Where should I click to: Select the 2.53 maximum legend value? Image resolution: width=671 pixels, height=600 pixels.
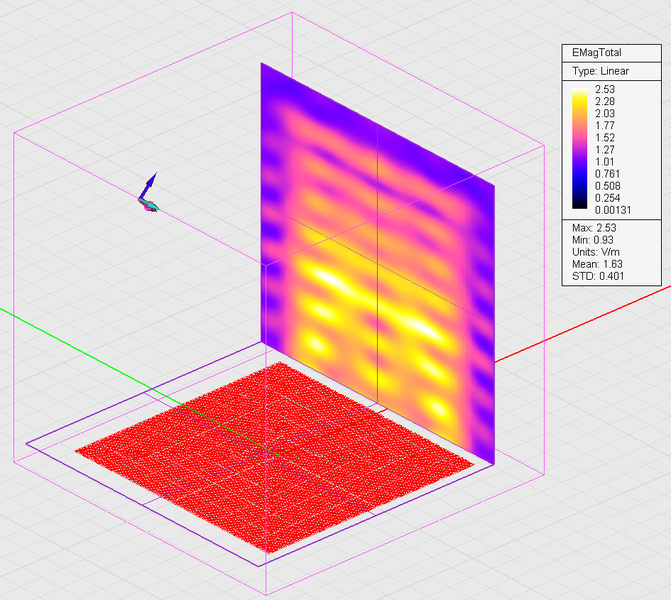coord(606,90)
